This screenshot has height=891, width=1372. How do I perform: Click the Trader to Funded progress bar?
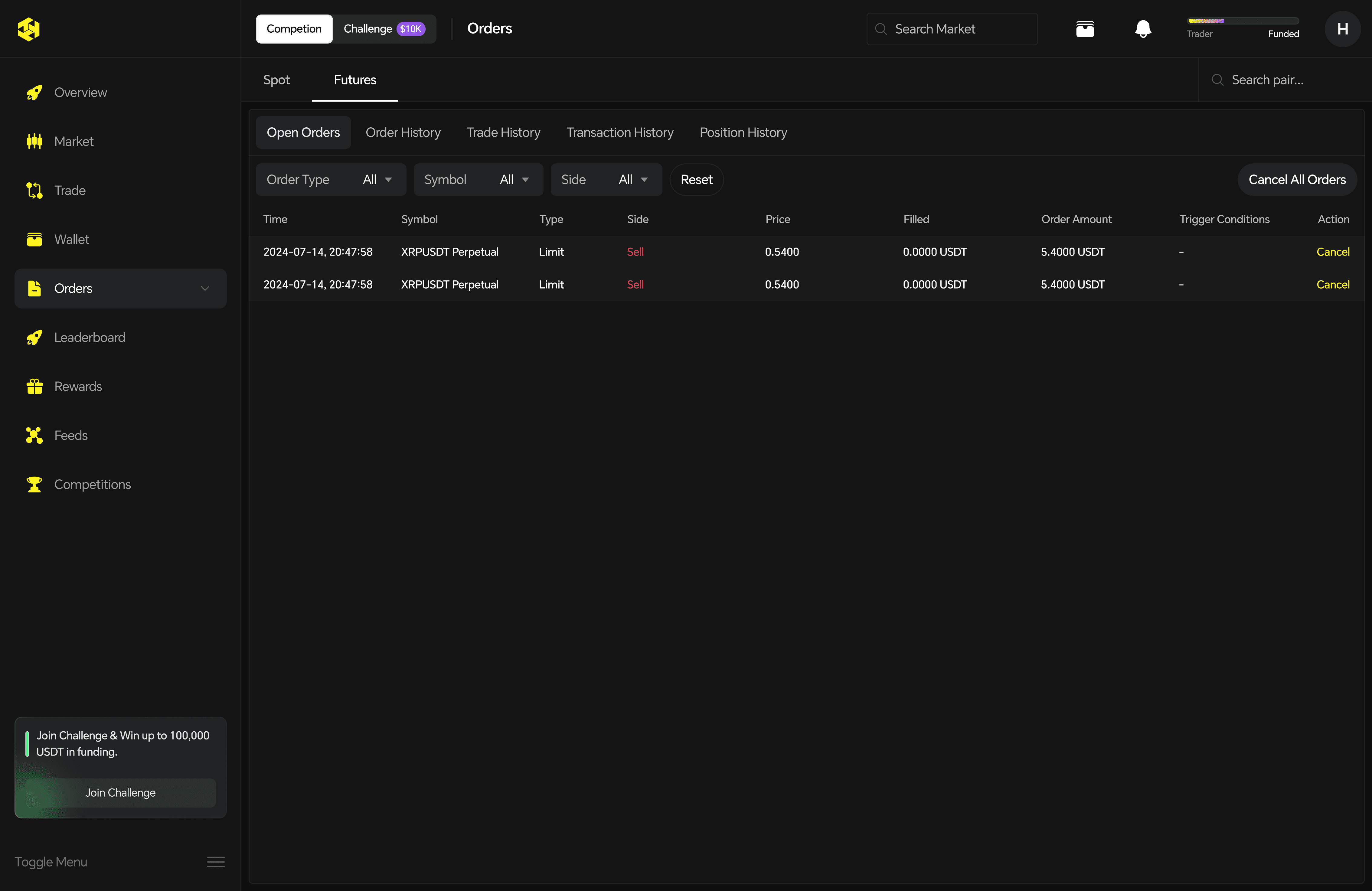[1243, 21]
